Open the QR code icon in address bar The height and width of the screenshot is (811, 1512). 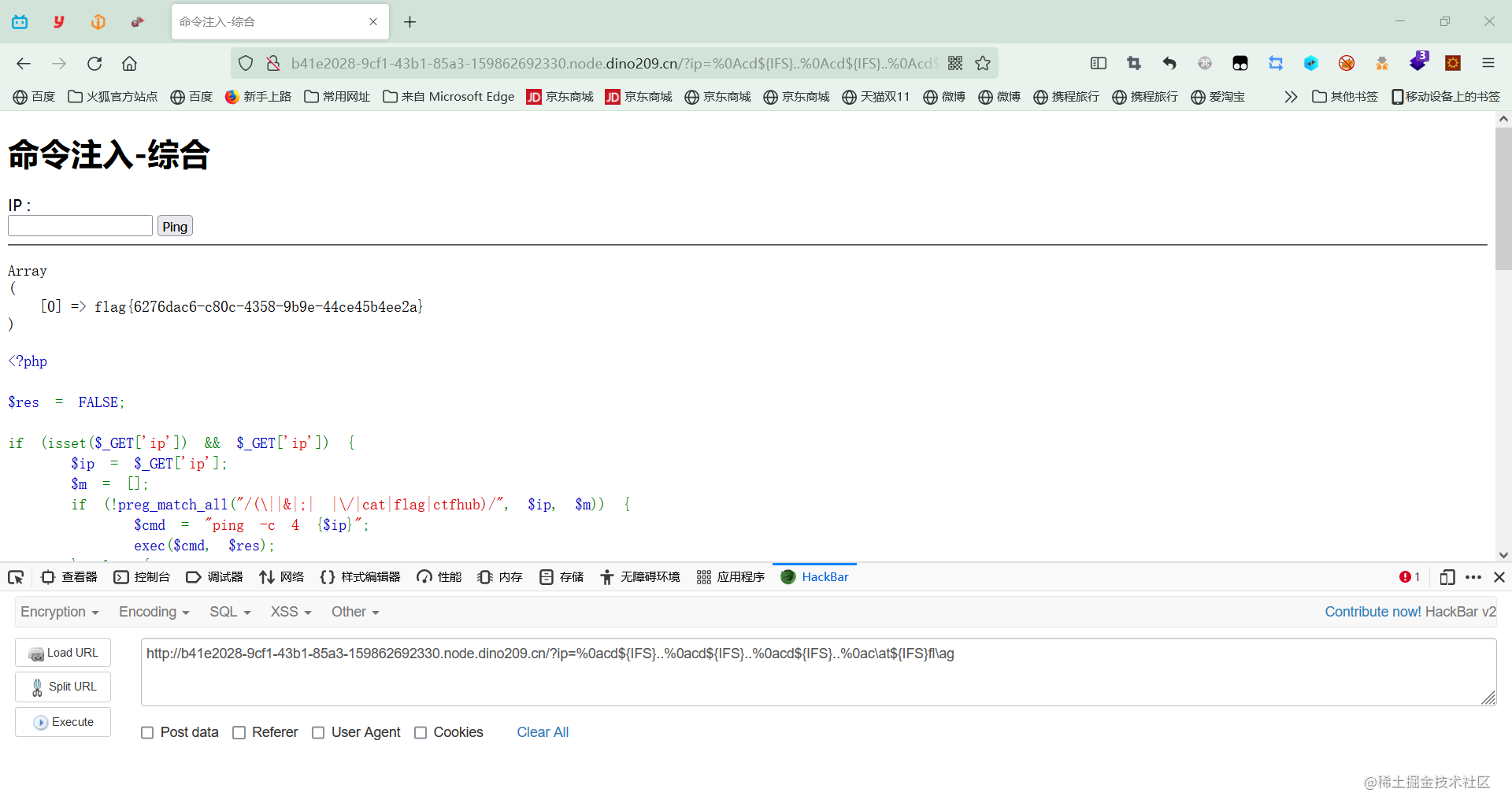(955, 64)
